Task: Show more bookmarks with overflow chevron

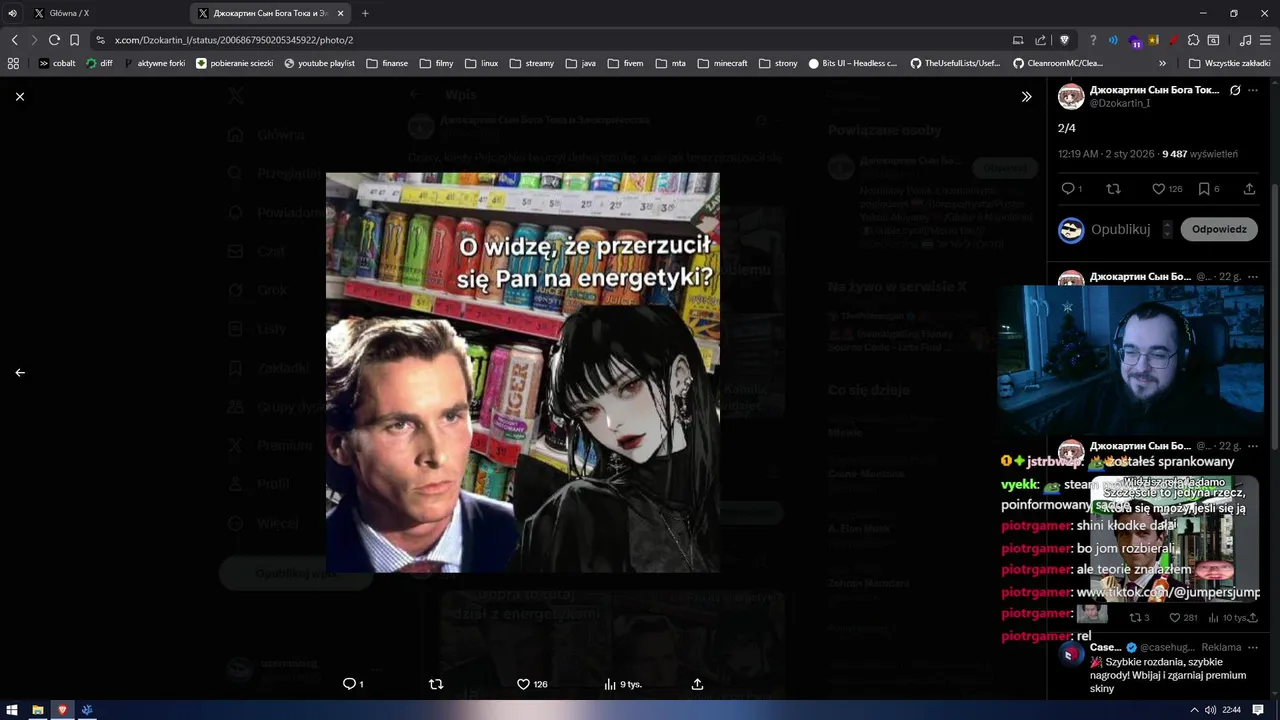Action: click(1163, 63)
